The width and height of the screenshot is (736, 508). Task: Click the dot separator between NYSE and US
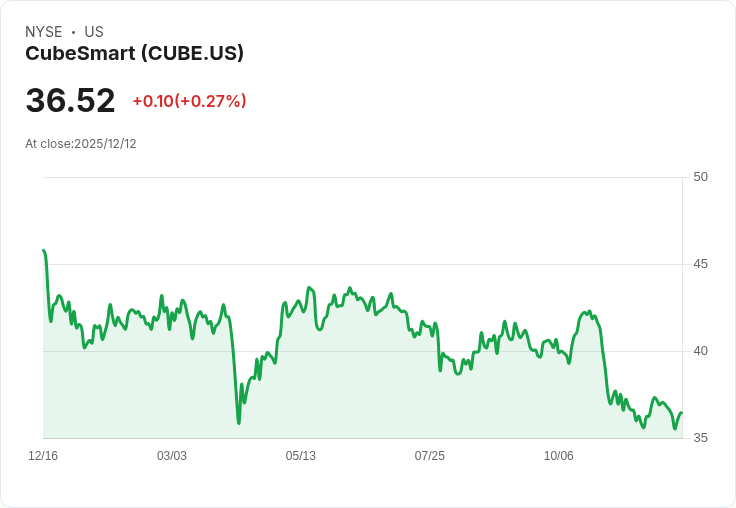point(73,32)
